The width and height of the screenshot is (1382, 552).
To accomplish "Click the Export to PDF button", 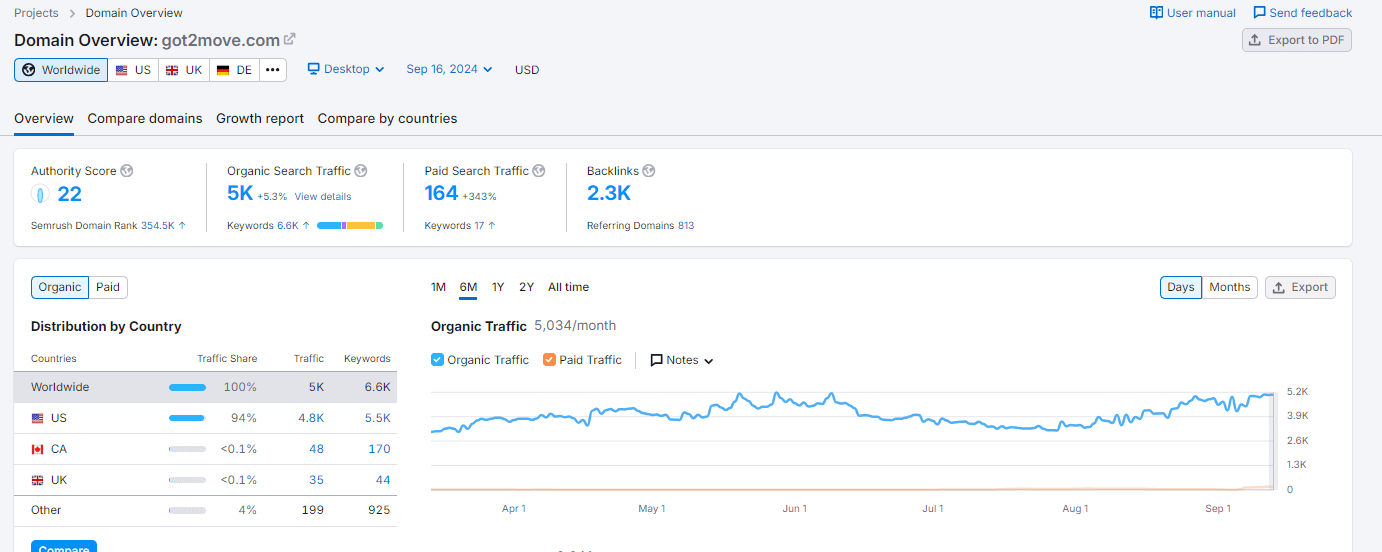I will (1296, 40).
